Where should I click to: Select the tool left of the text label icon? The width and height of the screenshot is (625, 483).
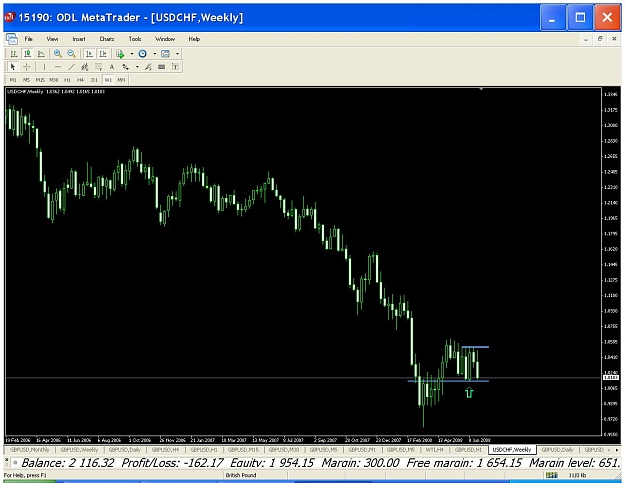coord(161,67)
